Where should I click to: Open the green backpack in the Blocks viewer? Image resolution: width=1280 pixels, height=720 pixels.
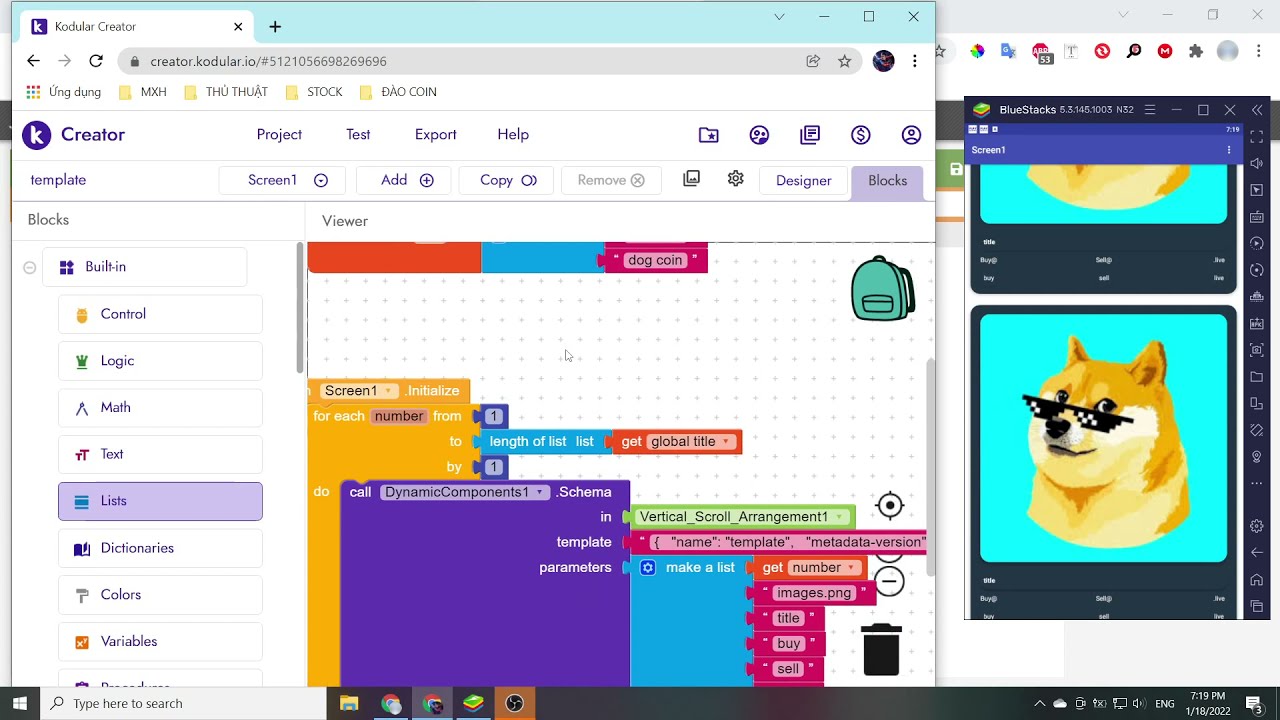click(882, 289)
